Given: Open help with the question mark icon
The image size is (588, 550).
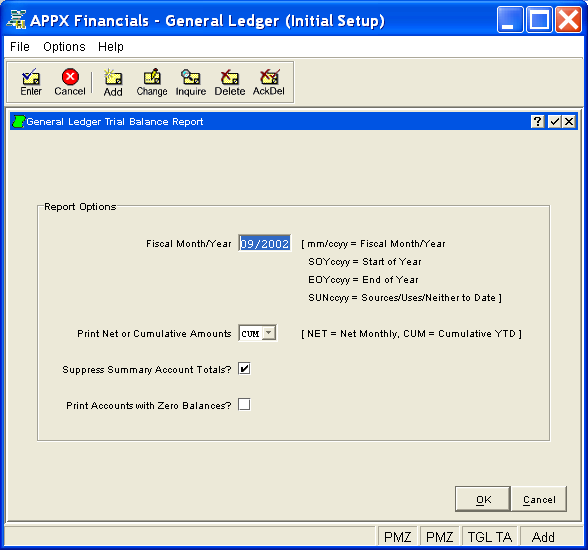Looking at the screenshot, I should click(x=537, y=121).
